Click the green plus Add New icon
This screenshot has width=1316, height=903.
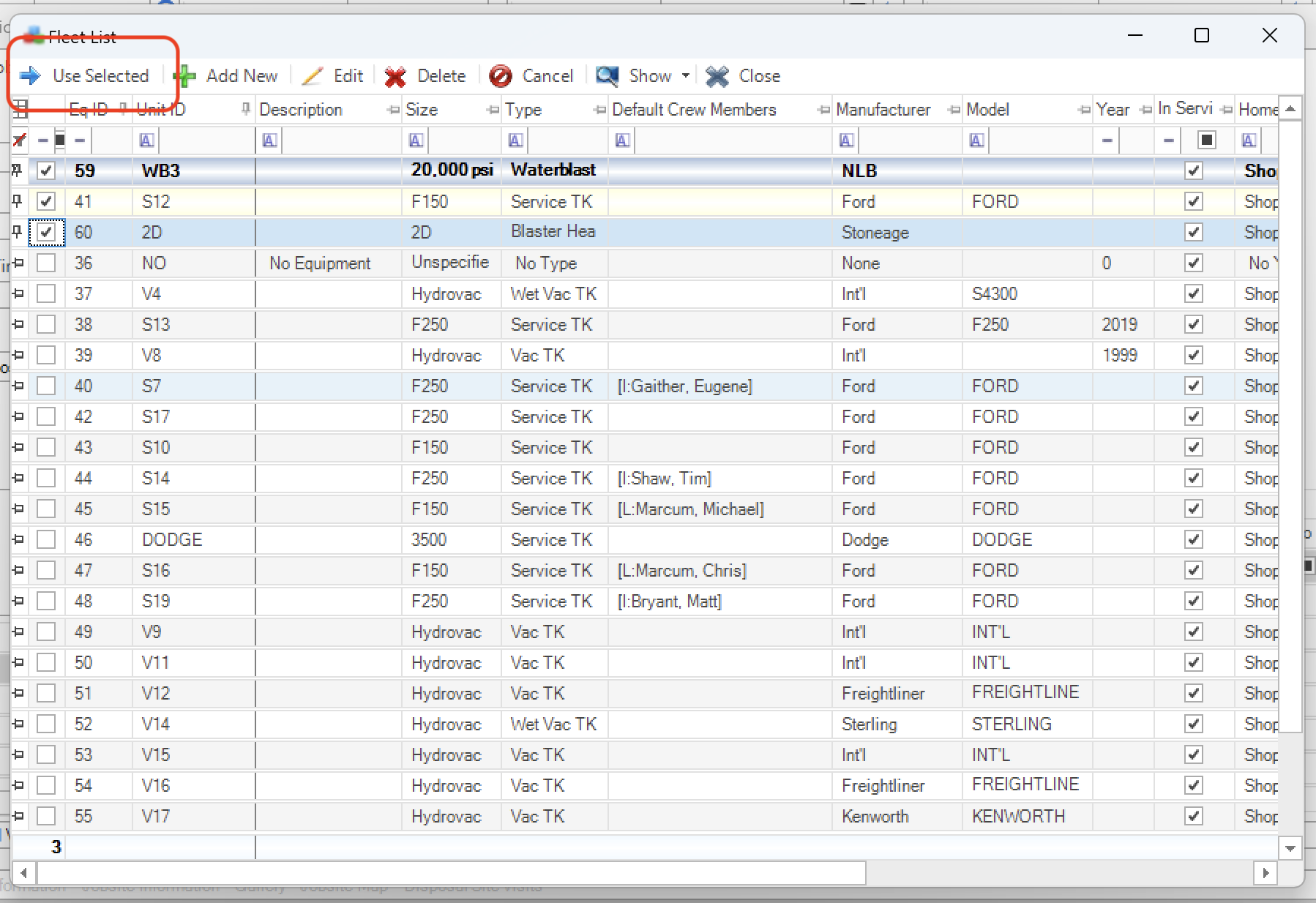pos(186,76)
